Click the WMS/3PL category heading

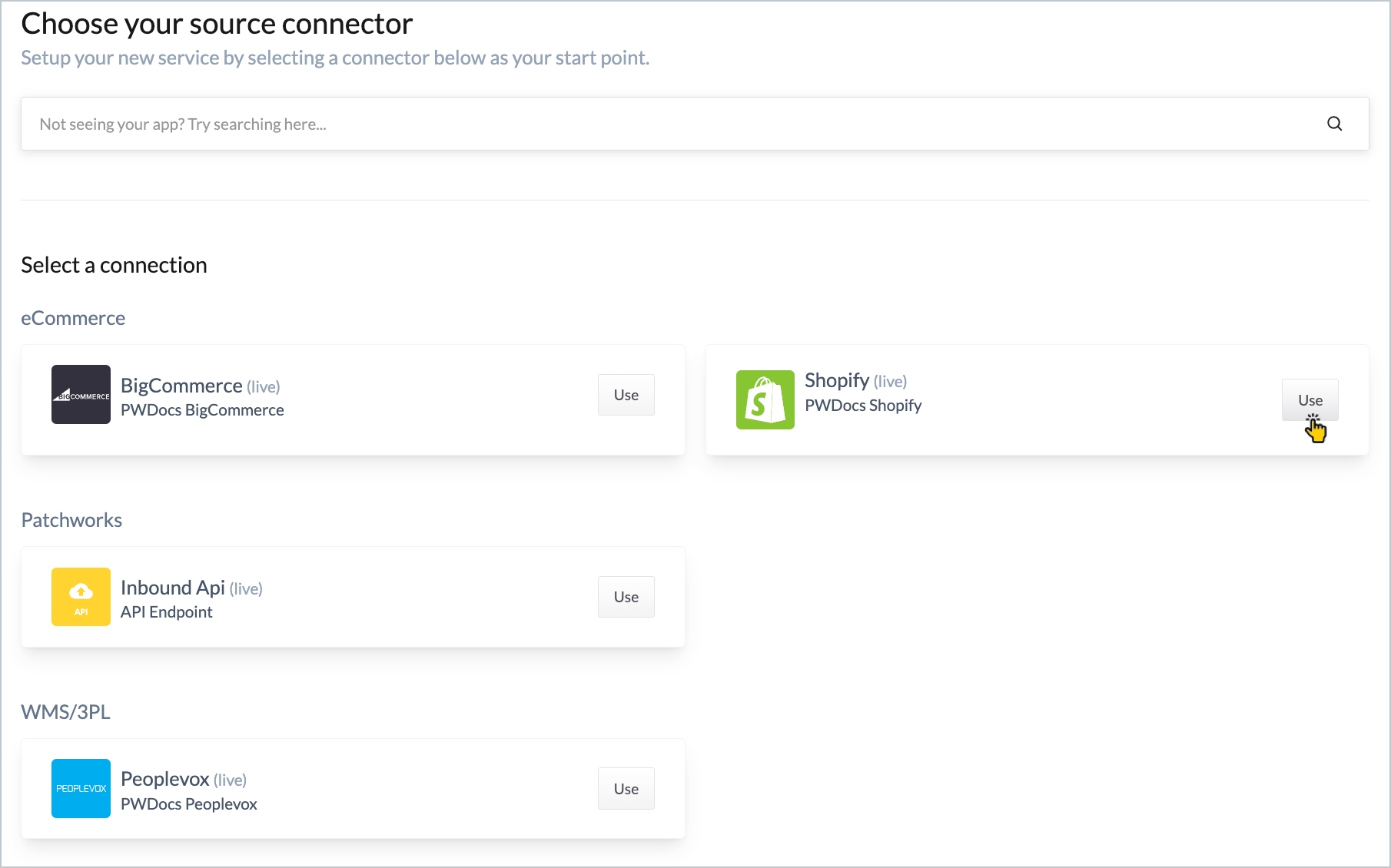pos(65,712)
